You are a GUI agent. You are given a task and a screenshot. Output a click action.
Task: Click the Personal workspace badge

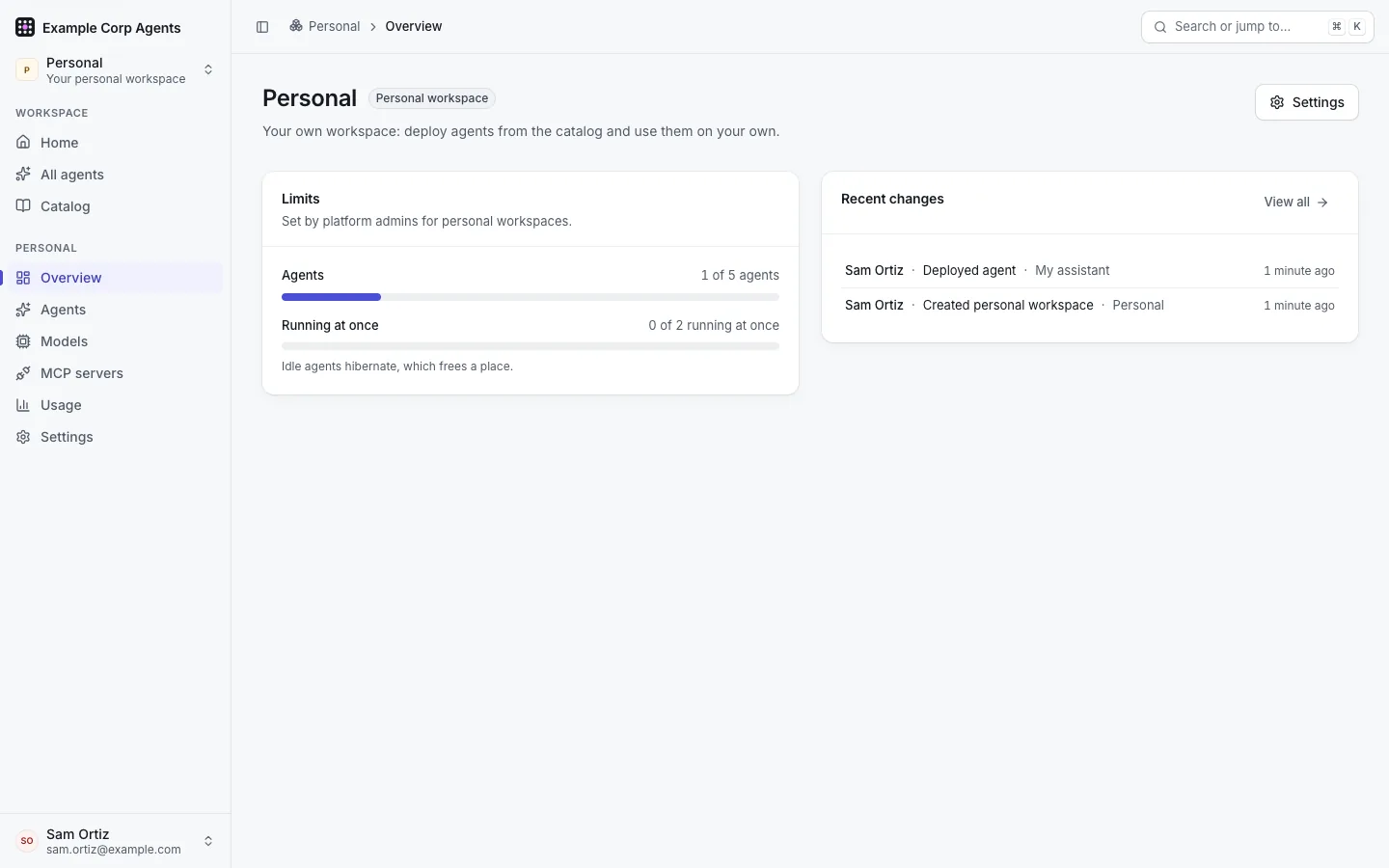click(432, 98)
